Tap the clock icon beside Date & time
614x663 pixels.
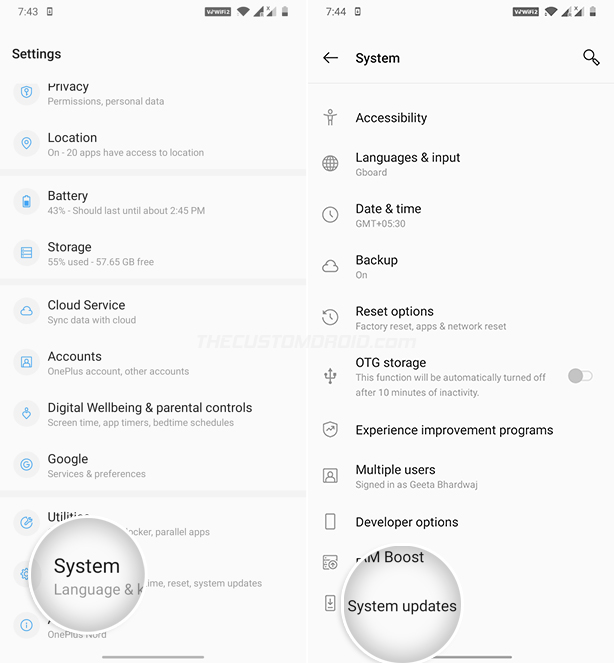click(330, 215)
